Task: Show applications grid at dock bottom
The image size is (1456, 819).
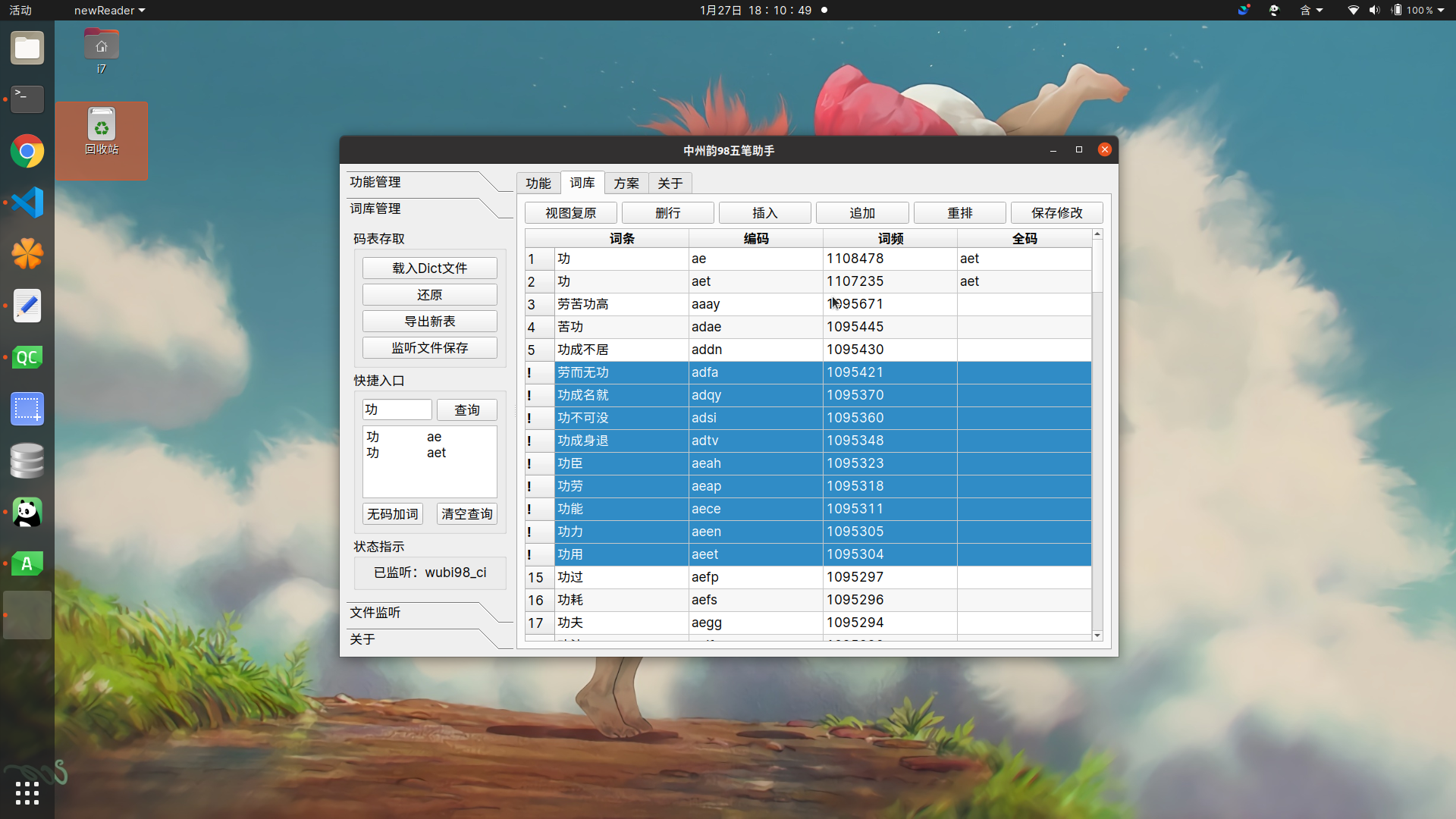Action: [27, 793]
